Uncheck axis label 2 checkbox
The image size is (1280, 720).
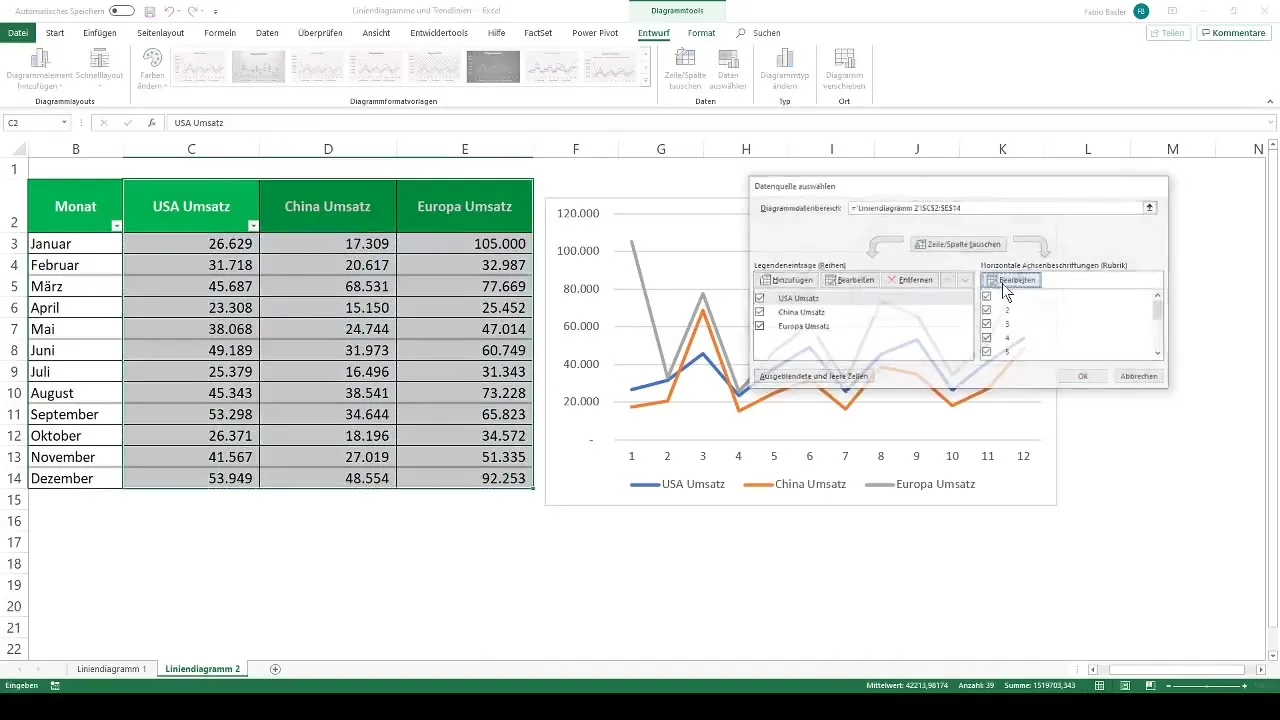click(987, 310)
